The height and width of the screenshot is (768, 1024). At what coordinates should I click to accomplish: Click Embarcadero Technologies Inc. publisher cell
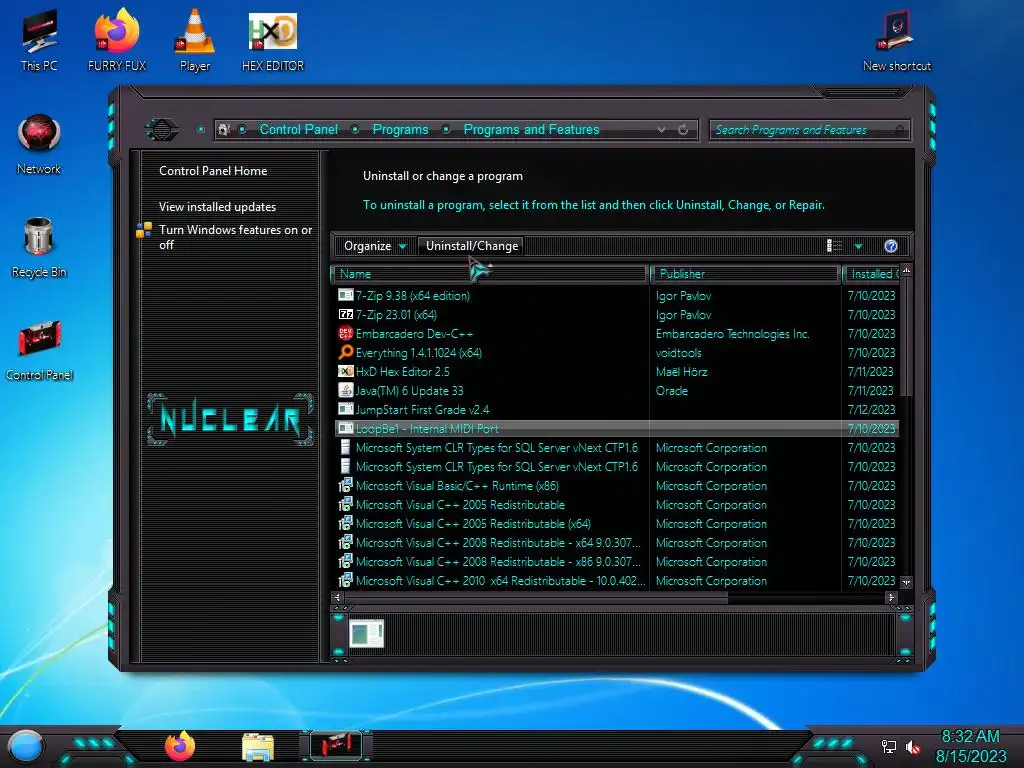(x=733, y=334)
